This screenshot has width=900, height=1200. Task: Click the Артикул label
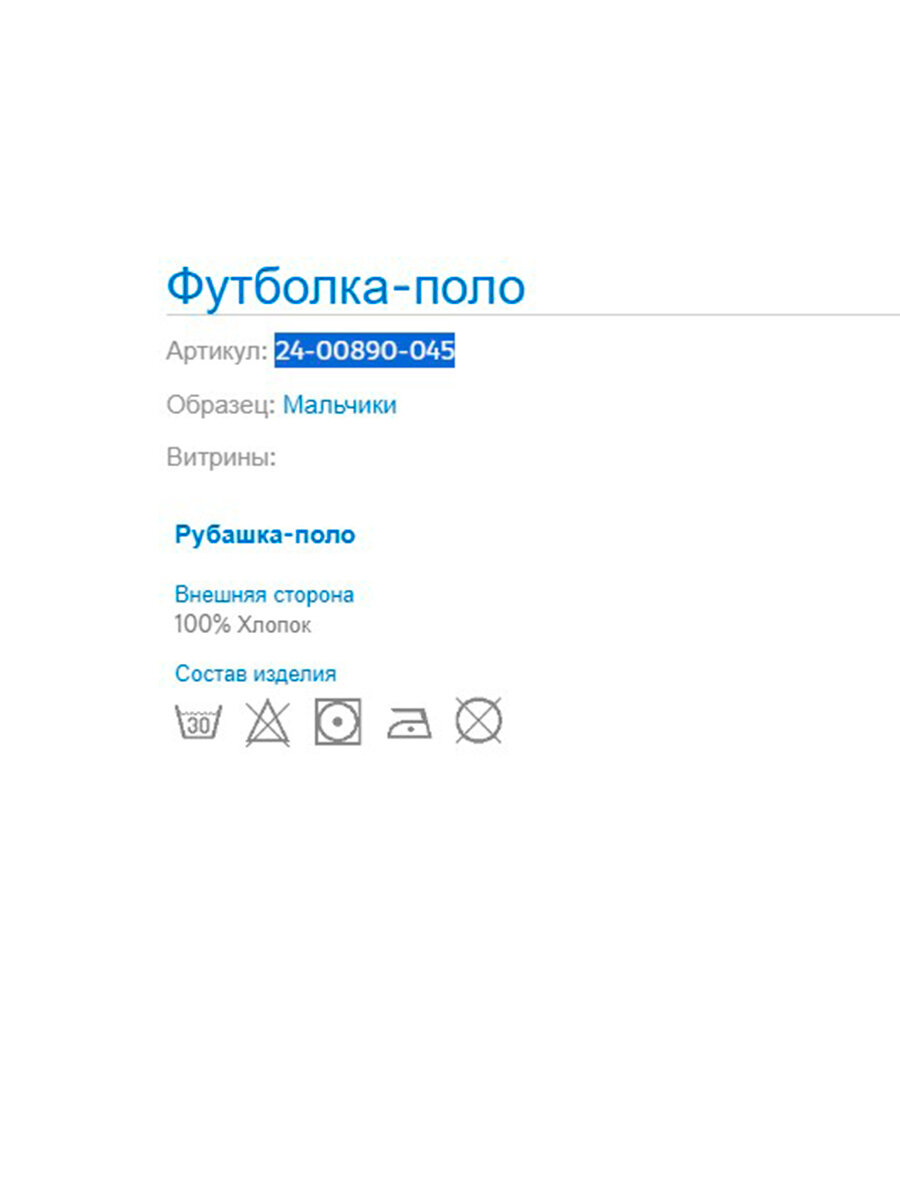(x=217, y=352)
